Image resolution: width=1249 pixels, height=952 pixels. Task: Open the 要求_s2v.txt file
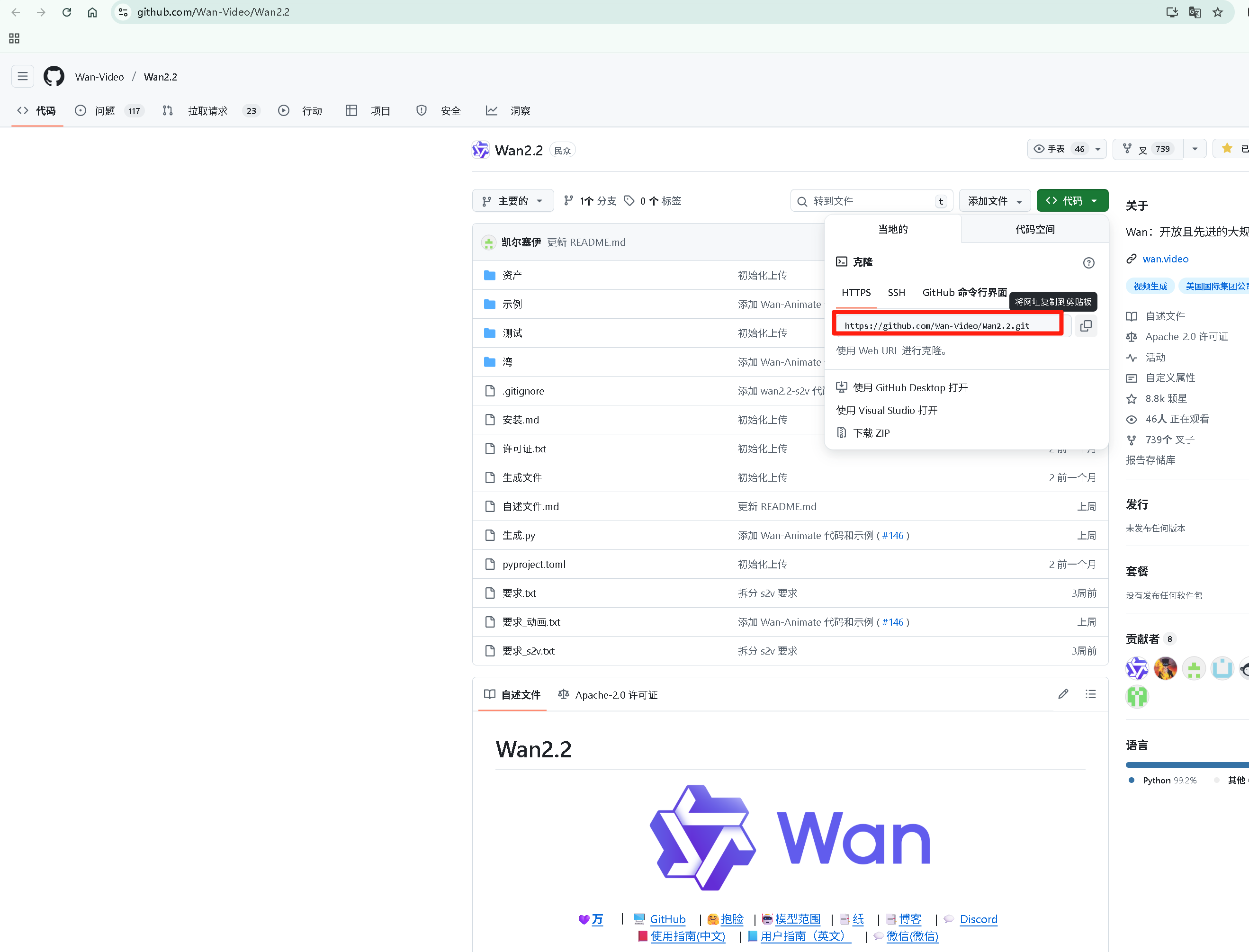[x=528, y=651]
